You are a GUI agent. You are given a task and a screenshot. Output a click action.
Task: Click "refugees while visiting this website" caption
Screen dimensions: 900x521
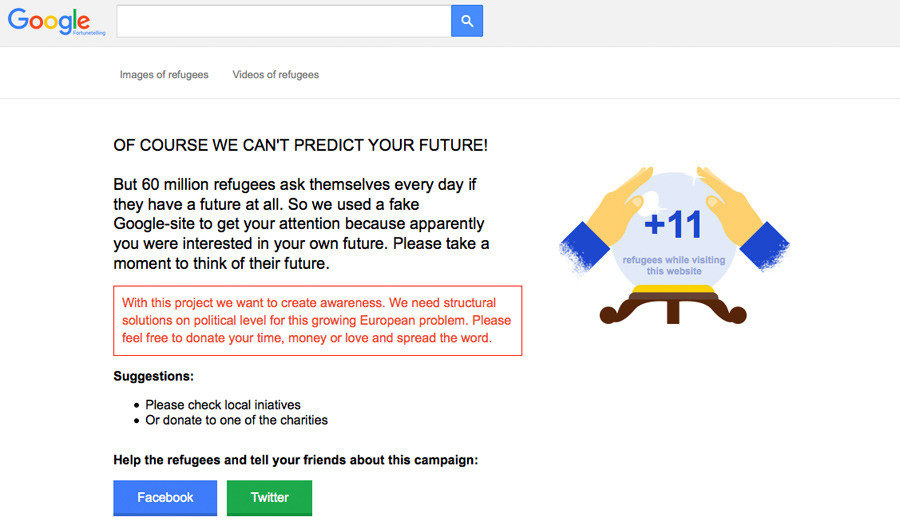coord(674,265)
